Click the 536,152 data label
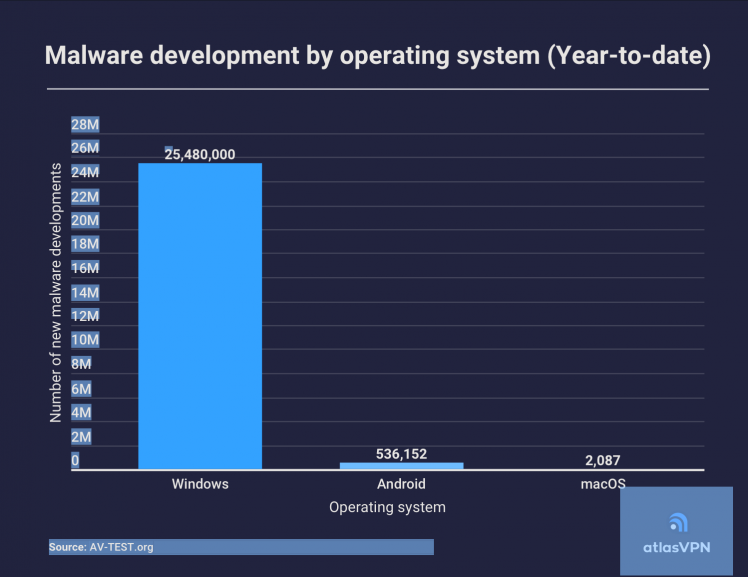 [x=401, y=454]
